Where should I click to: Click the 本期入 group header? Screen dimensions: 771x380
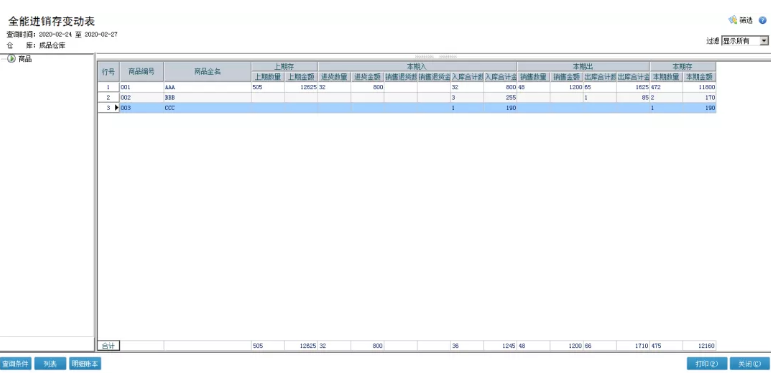[x=417, y=66]
